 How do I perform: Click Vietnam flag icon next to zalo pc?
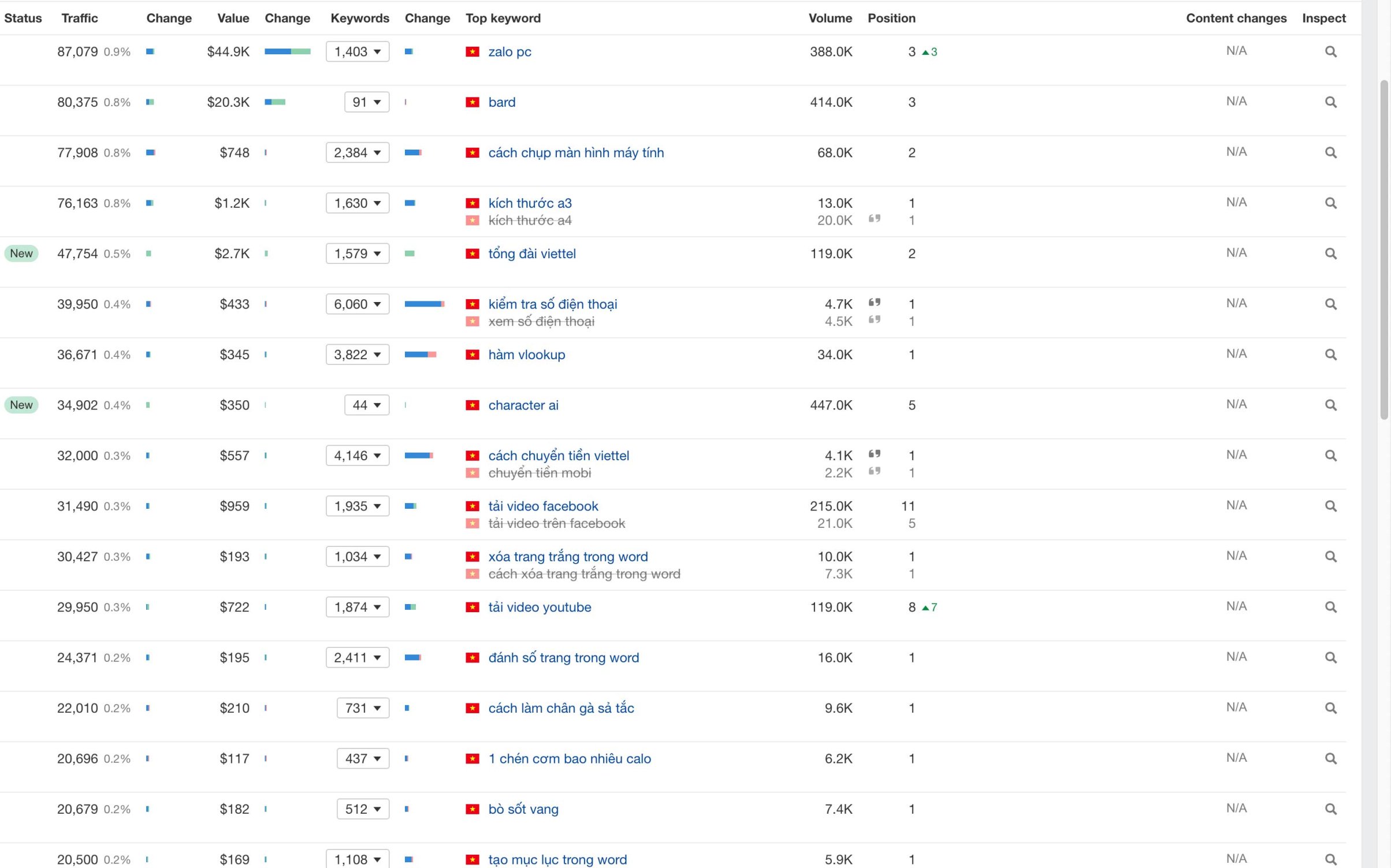pyautogui.click(x=473, y=52)
